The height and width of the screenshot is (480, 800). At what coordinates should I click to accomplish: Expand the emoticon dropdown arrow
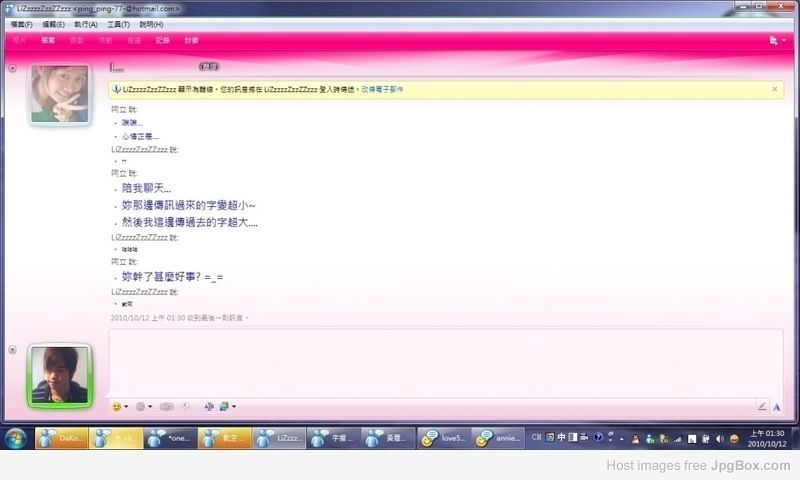(126, 407)
